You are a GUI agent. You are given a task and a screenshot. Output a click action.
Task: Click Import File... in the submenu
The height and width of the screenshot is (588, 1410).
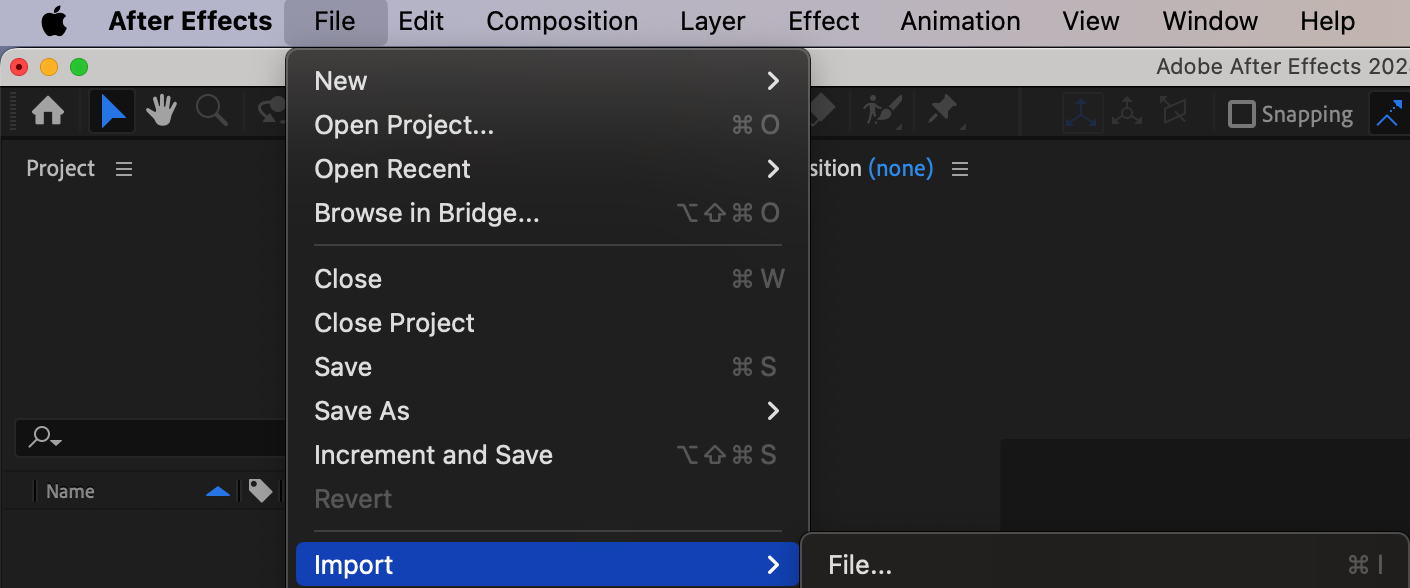[860, 565]
